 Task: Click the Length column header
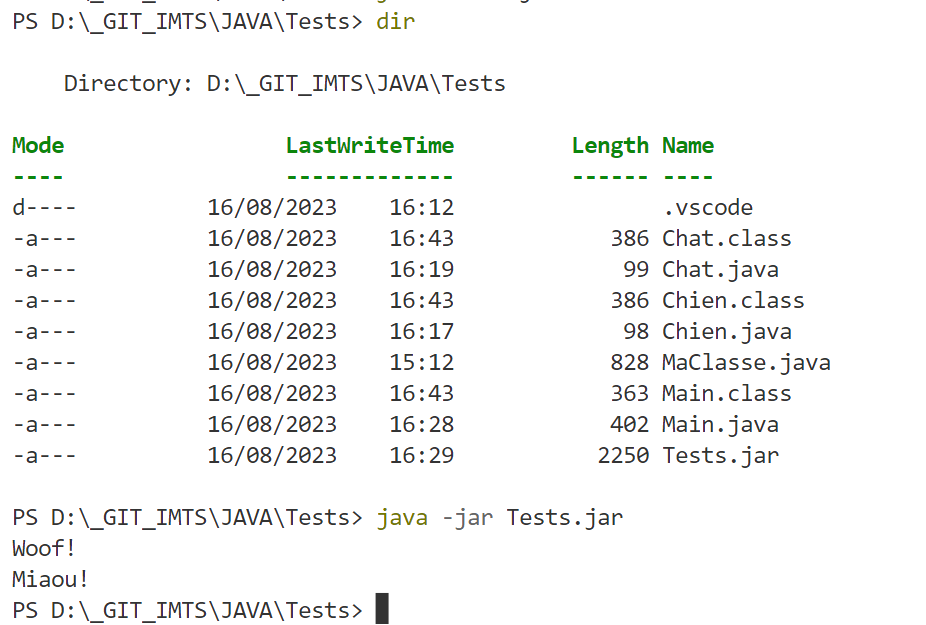[x=610, y=146]
